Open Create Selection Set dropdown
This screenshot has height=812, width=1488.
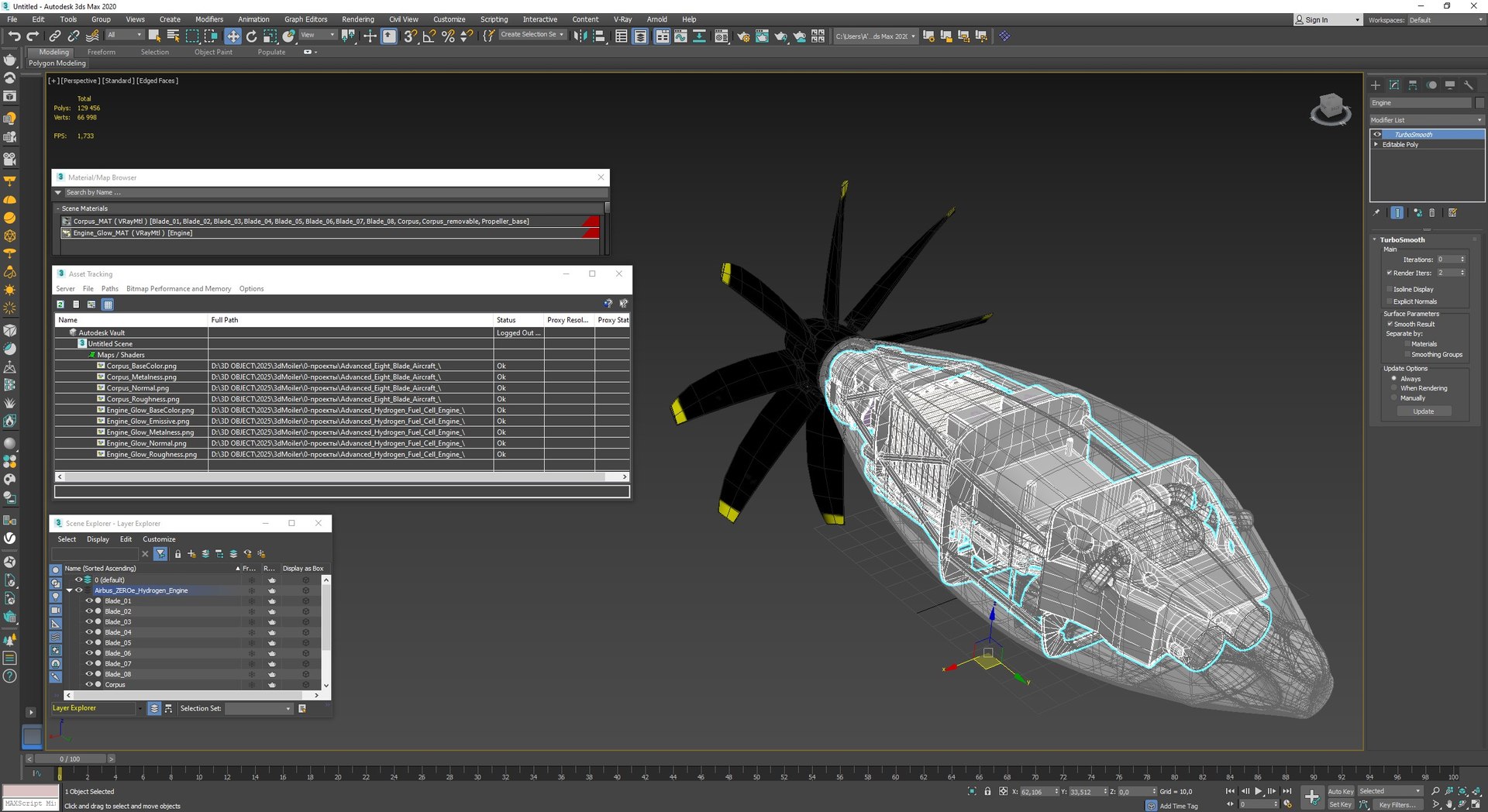pyautogui.click(x=532, y=35)
